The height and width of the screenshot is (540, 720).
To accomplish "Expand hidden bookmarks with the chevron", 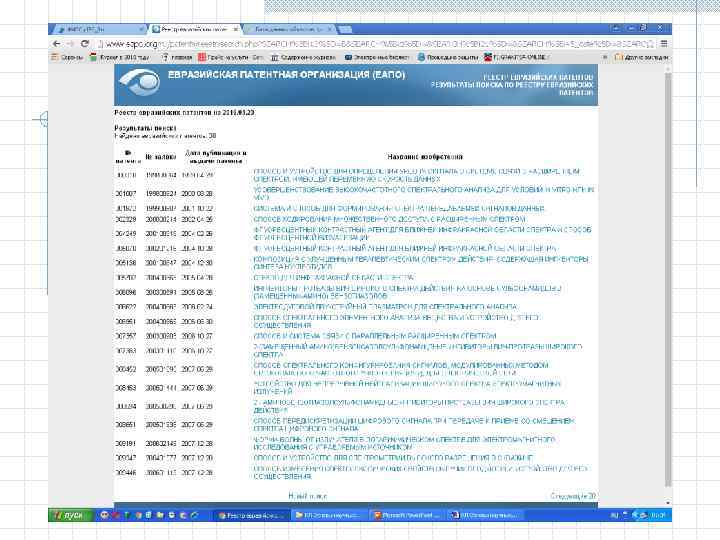I will click(605, 57).
